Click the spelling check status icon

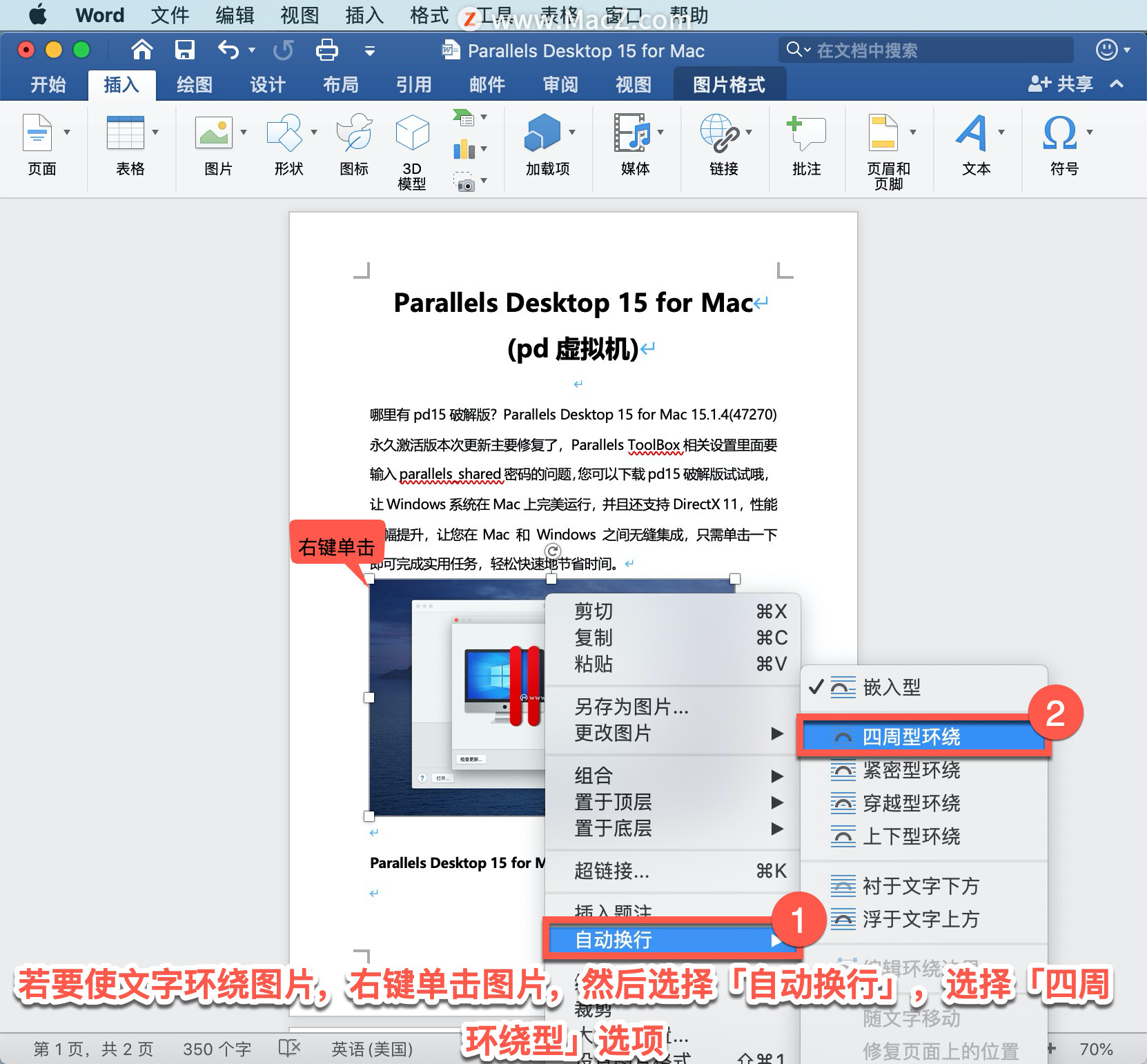pos(290,1048)
